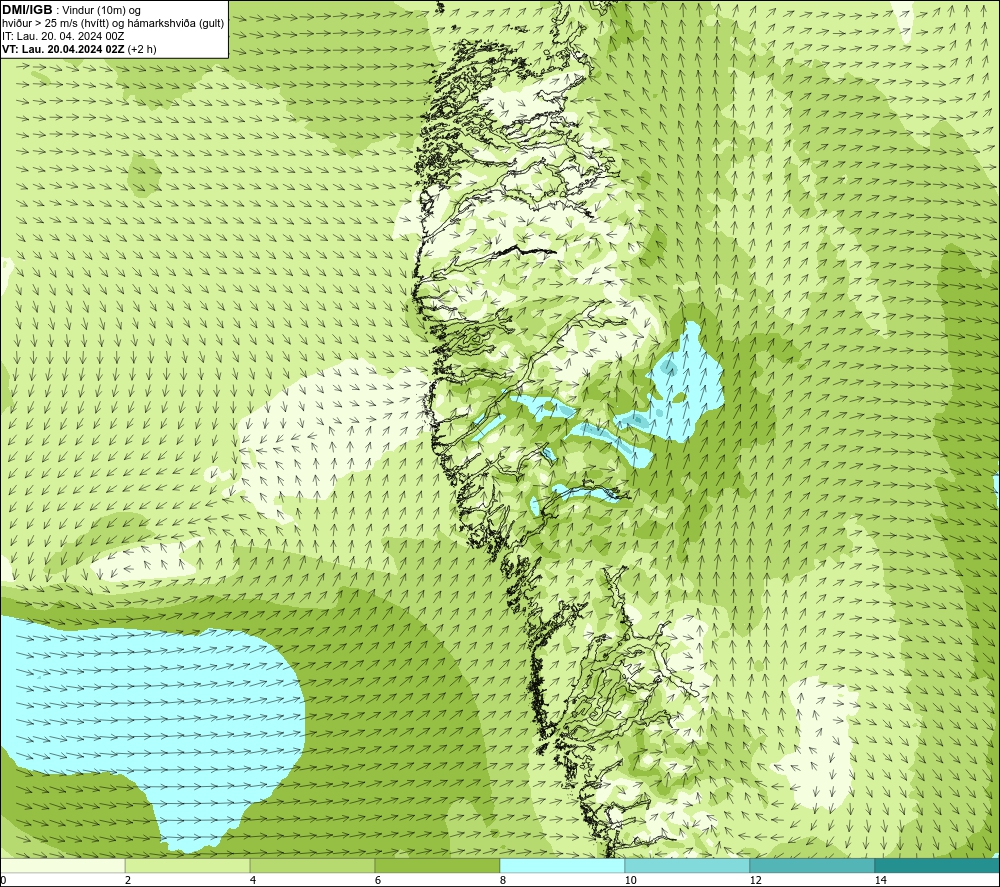Screen dimensions: 1000x887
Task: Pick the palest 0–2 colorbar segment
Action: [62, 865]
